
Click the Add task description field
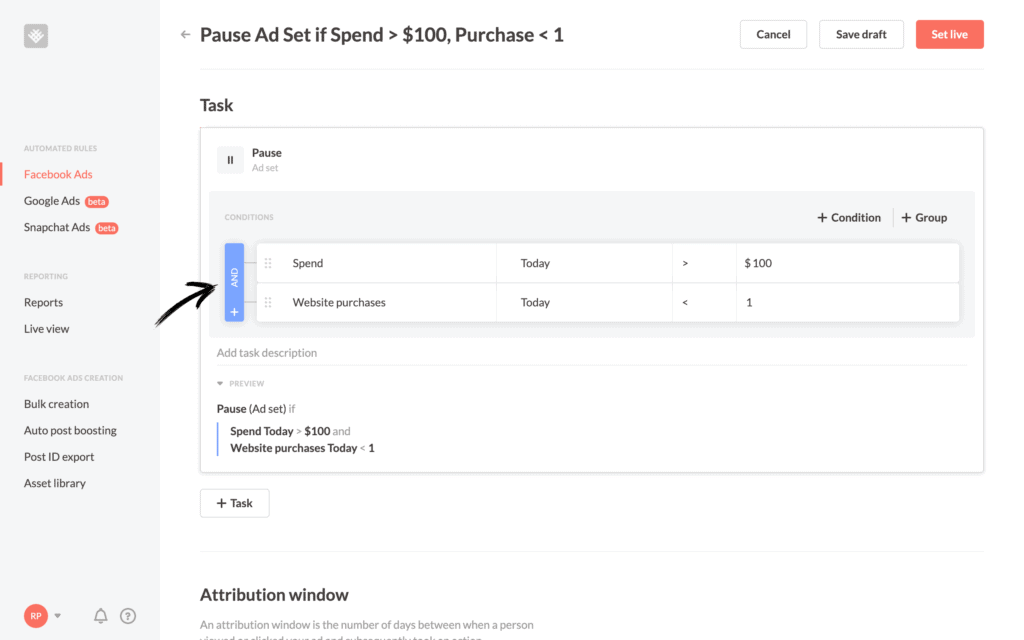(592, 353)
